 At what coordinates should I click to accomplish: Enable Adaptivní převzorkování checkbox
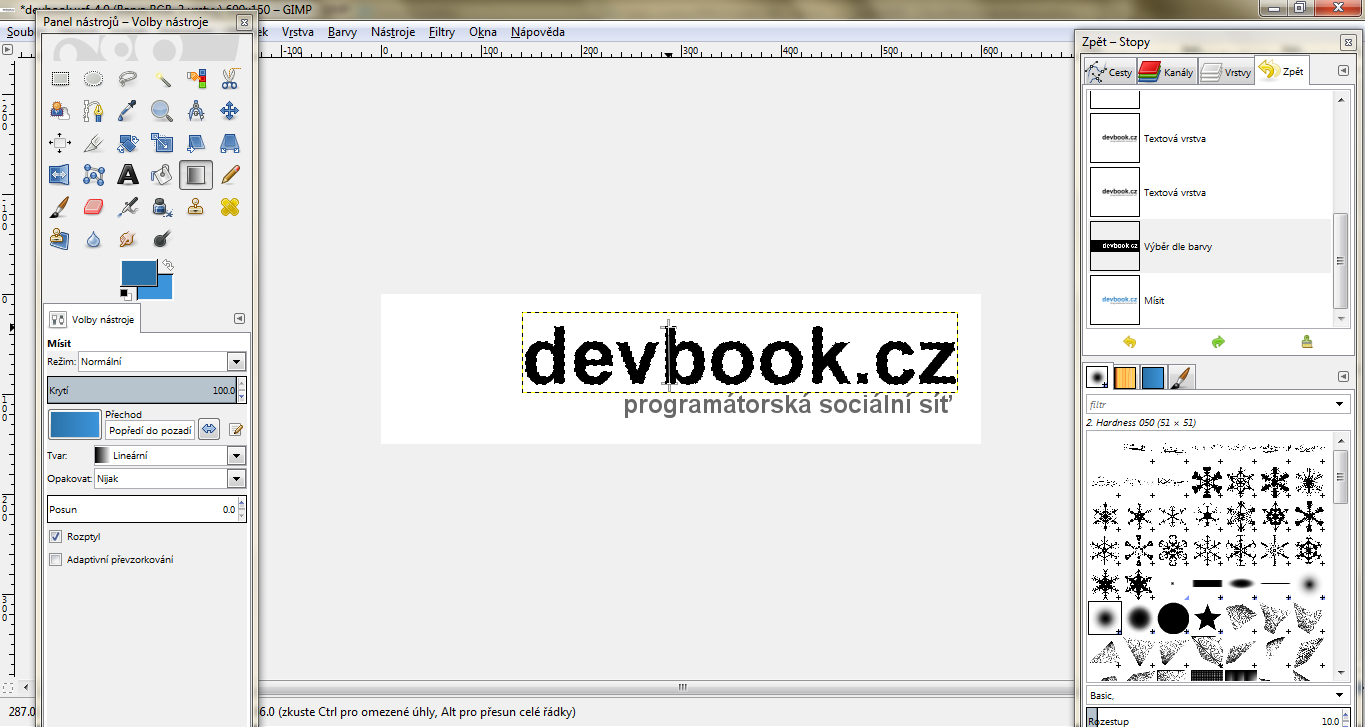(55, 560)
